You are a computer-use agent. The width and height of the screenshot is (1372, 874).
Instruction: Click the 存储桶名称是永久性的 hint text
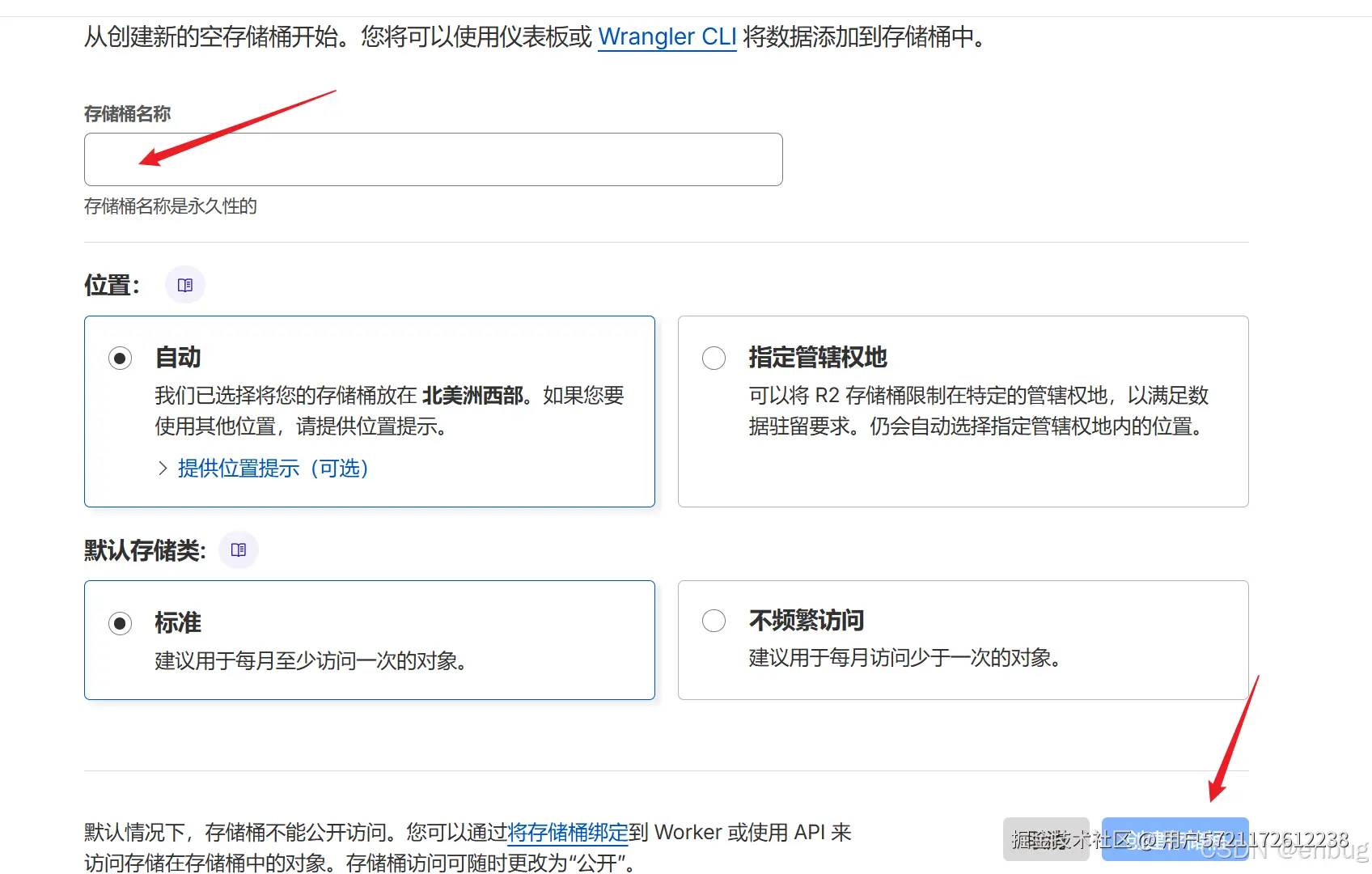coord(171,206)
